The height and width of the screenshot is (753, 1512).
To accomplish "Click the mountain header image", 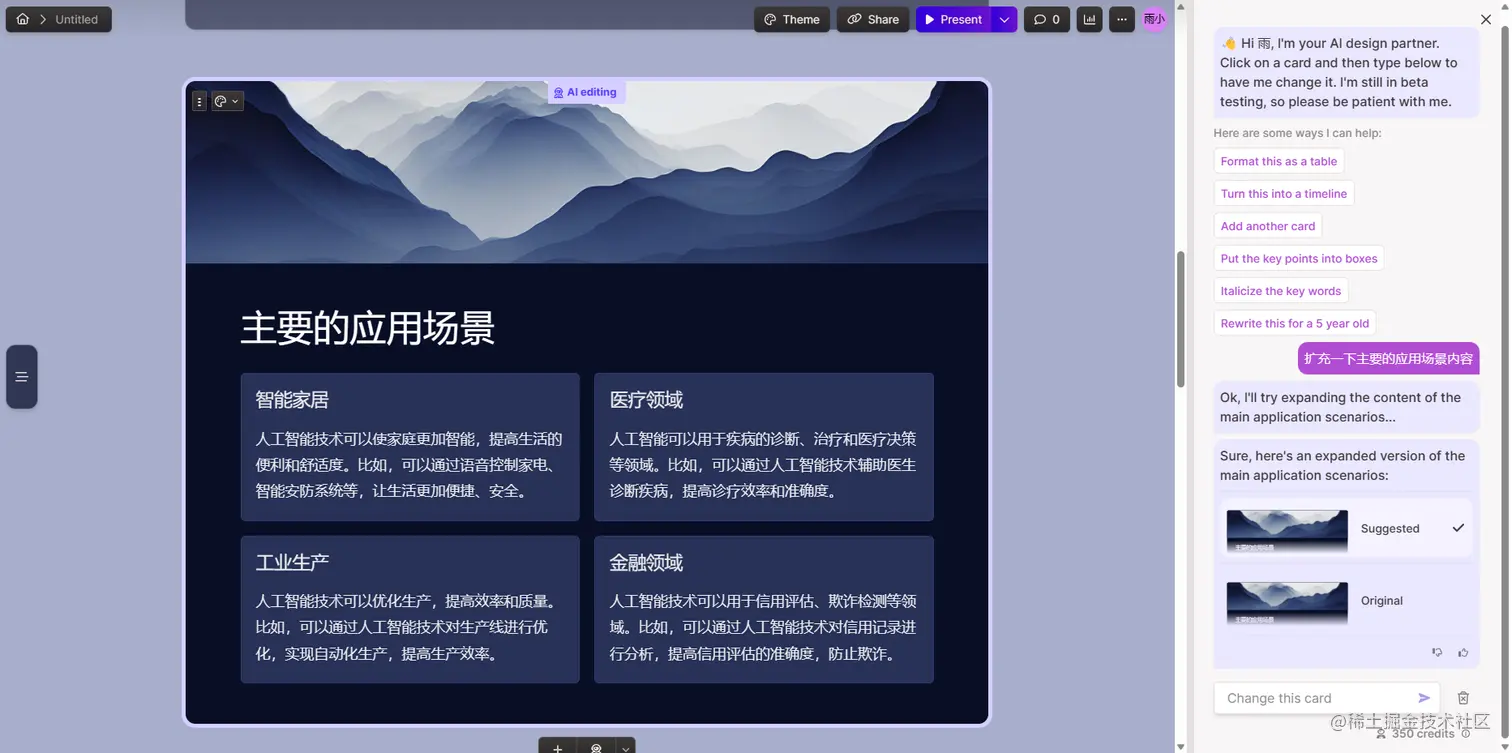I will point(587,172).
